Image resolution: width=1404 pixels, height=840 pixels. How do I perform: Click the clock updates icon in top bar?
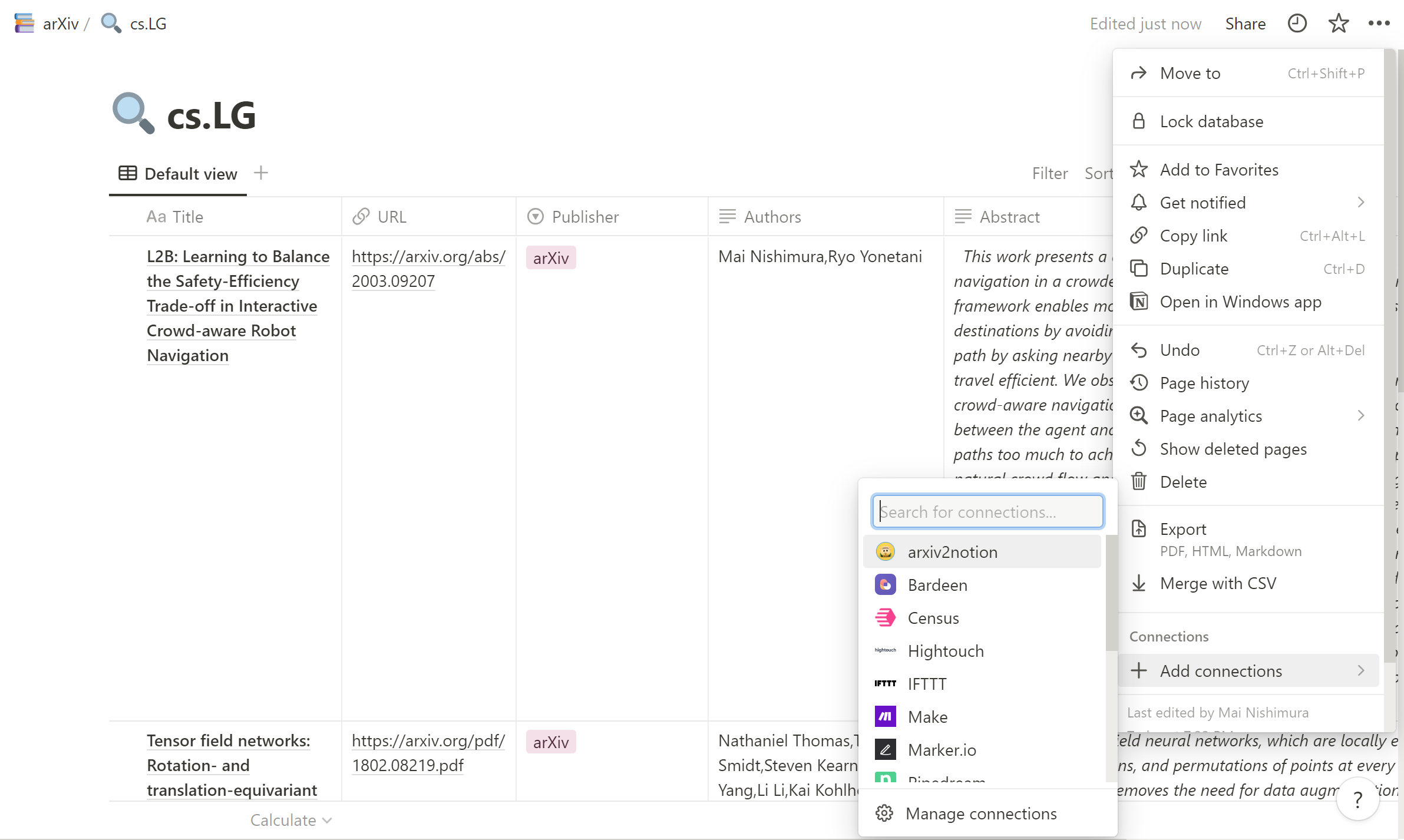1297,24
